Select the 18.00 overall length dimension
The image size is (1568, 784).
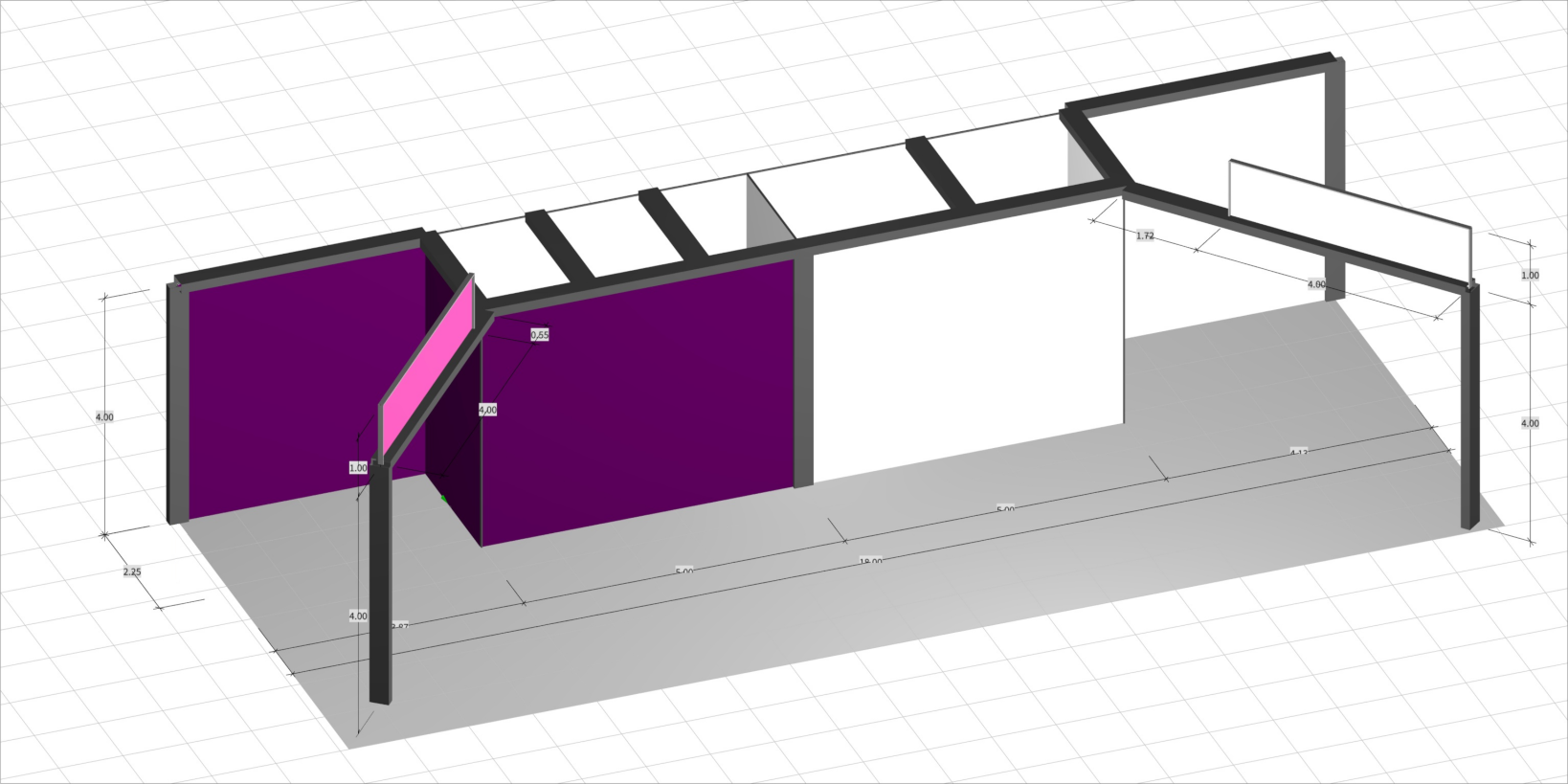[x=870, y=562]
